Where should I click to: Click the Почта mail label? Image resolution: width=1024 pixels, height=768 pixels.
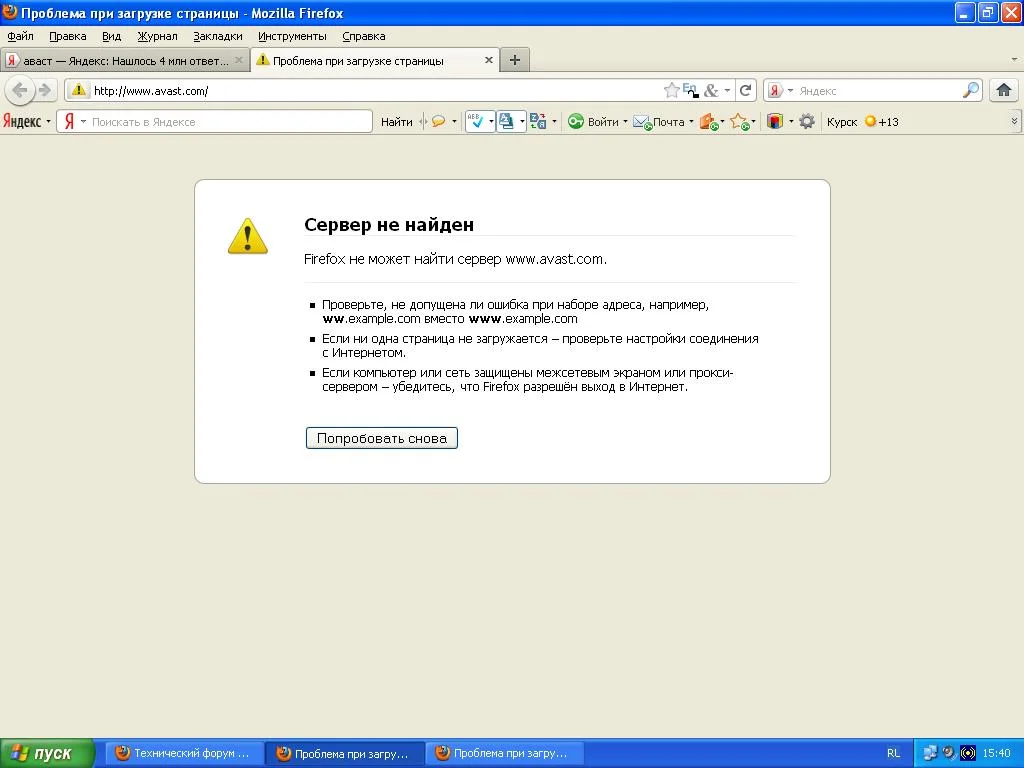[669, 122]
